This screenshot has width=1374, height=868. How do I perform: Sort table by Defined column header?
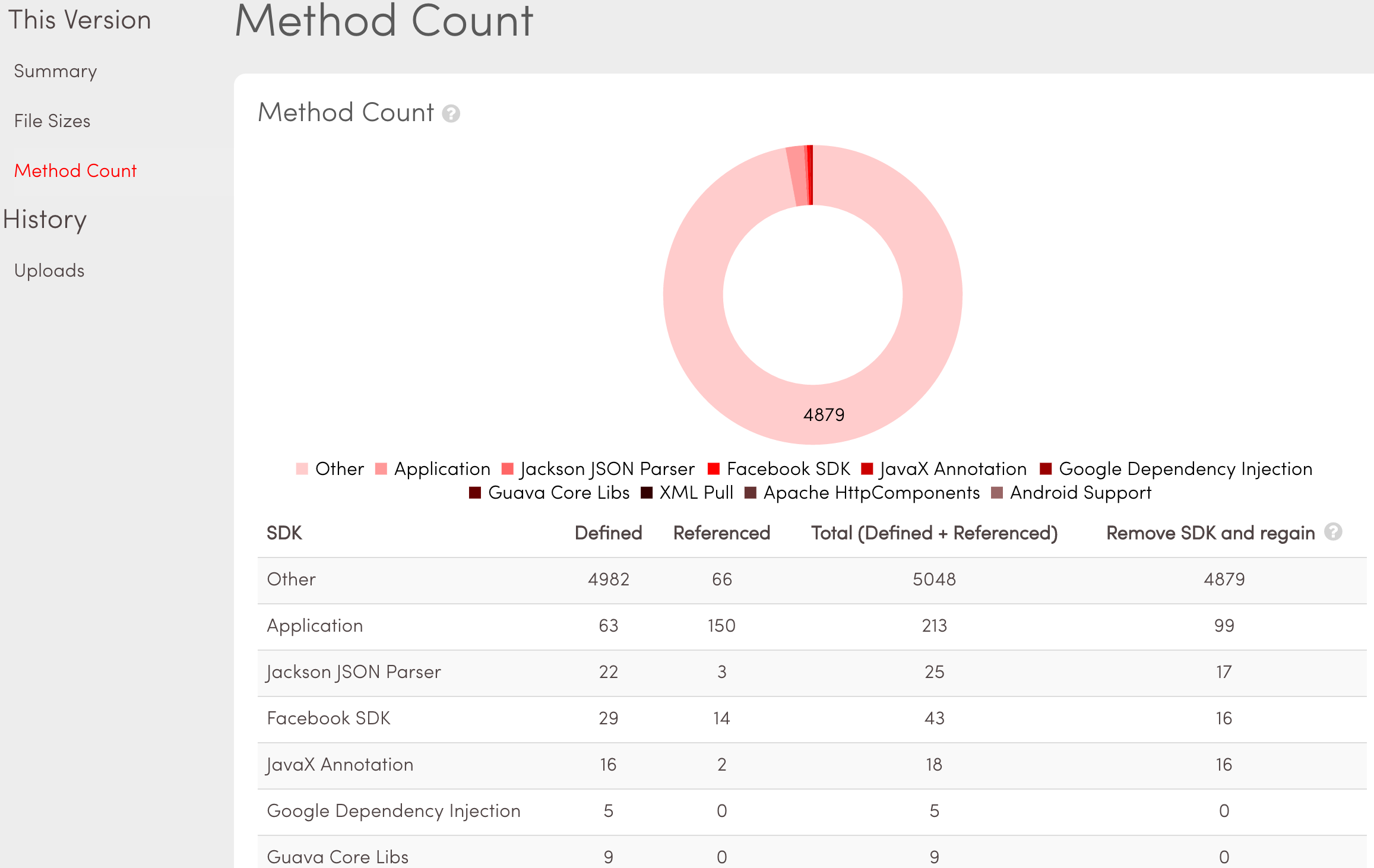608,533
